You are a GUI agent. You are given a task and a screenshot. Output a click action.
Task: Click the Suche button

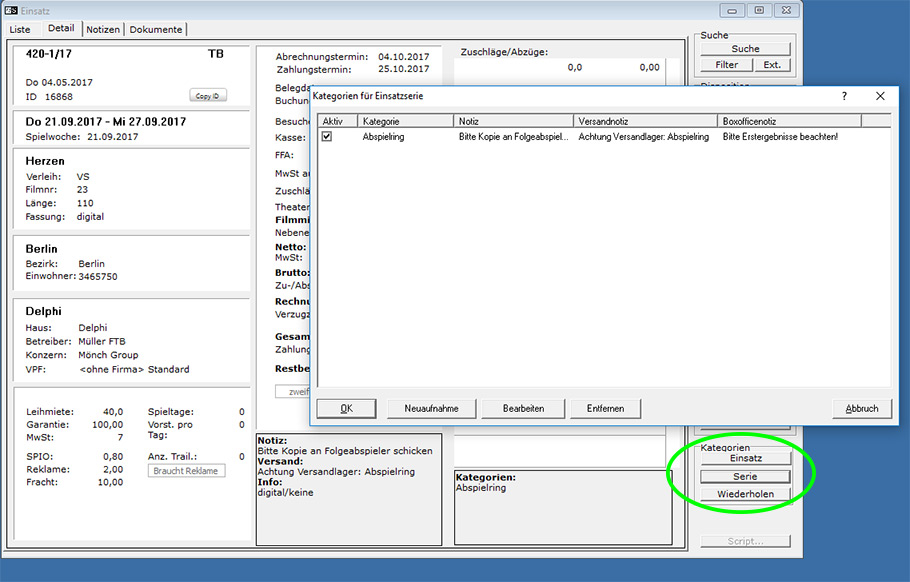[745, 48]
